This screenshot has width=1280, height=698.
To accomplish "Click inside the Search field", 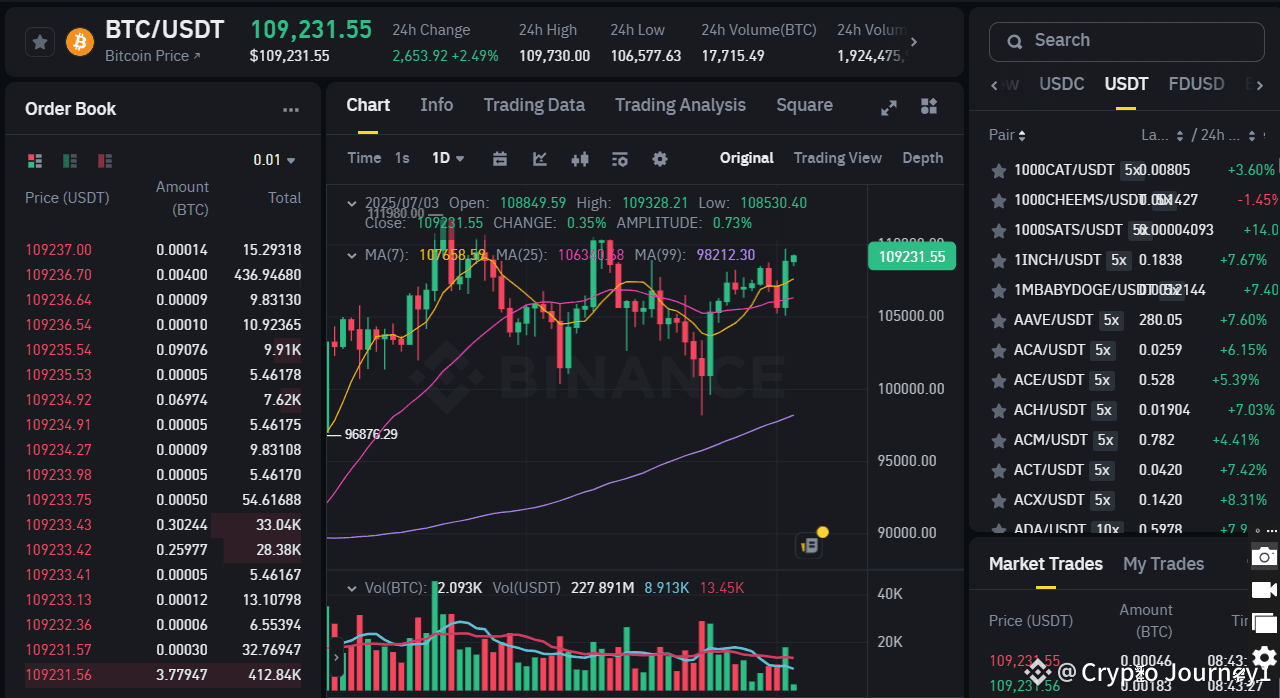I will point(1126,41).
